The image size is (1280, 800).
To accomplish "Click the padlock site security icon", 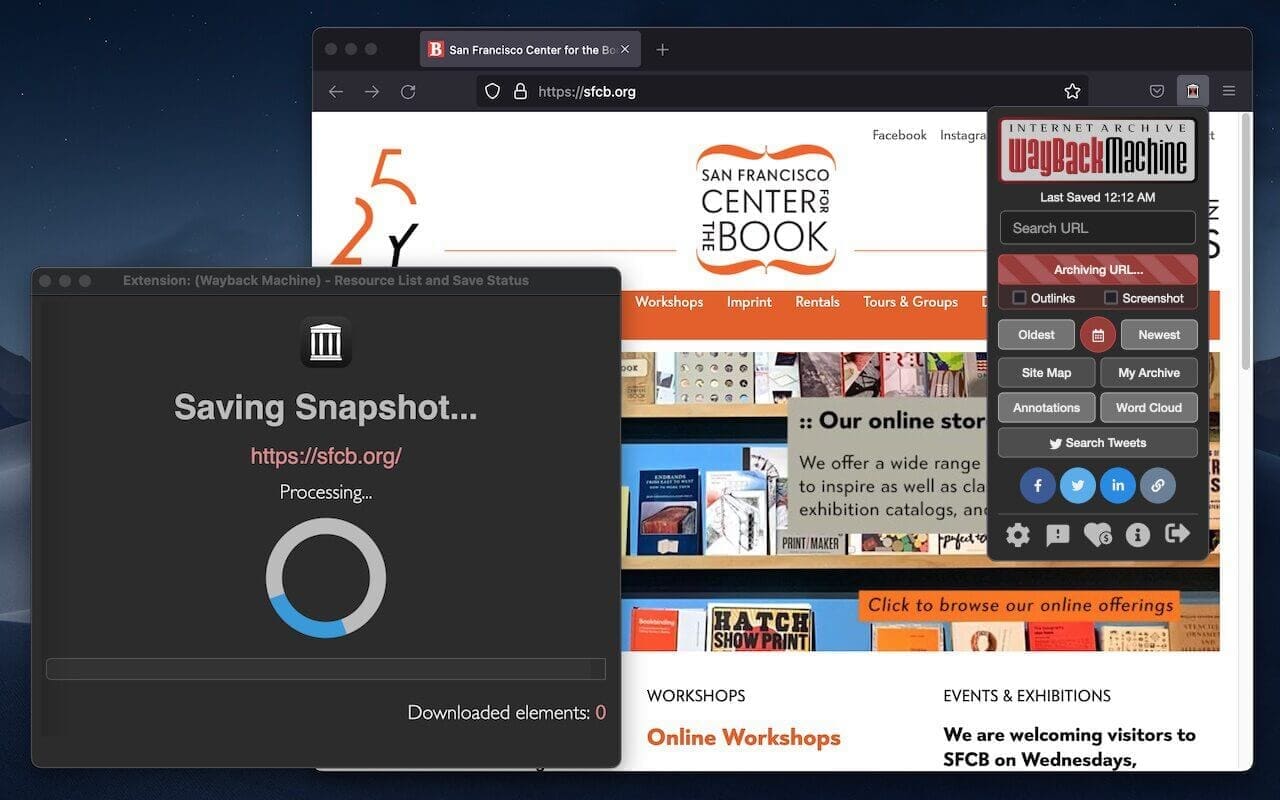I will click(519, 91).
